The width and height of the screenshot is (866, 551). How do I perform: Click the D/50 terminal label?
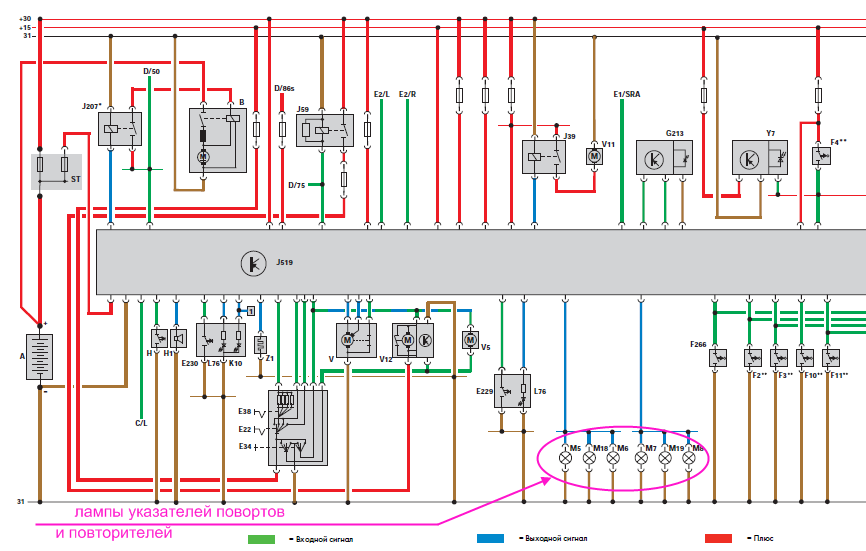tap(151, 71)
